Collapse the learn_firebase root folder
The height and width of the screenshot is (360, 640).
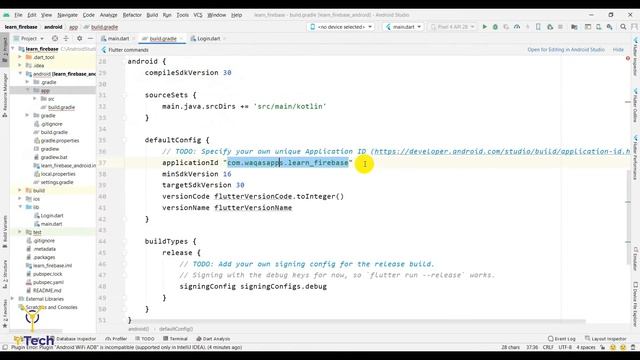(x=13, y=49)
